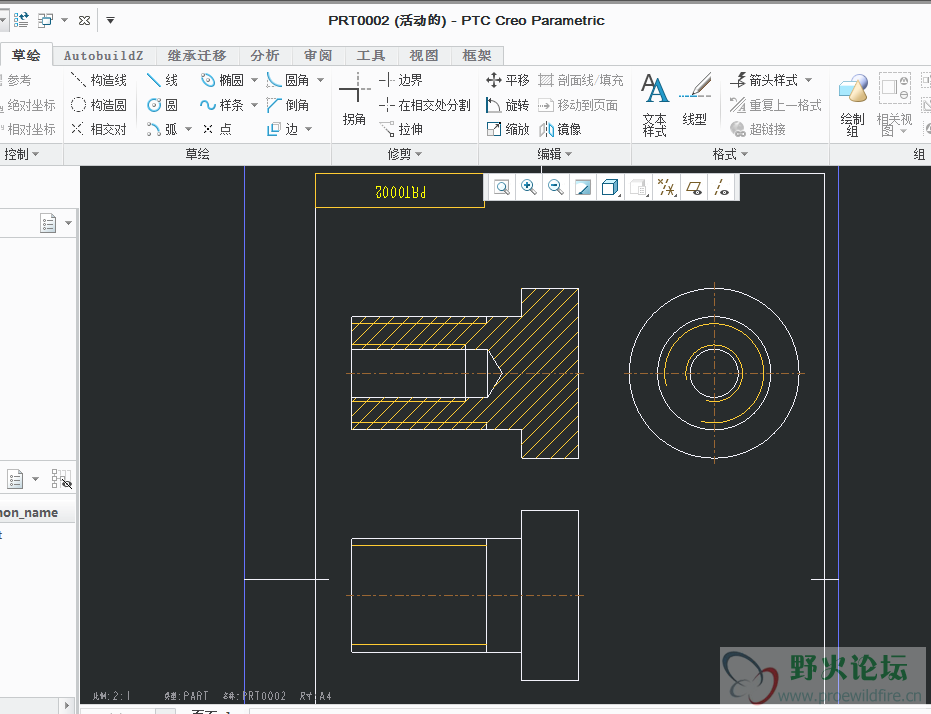Click the regenerate list icon in quick access
Viewport: 931px width, 714px height.
[21, 20]
